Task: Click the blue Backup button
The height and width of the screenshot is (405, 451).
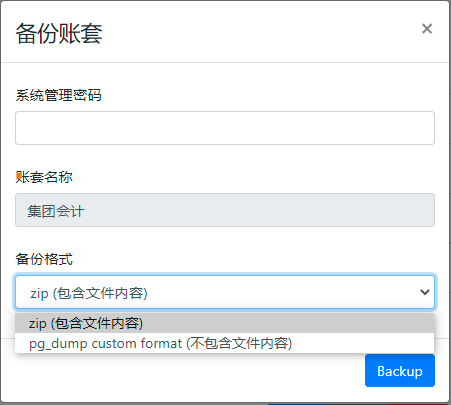Action: pyautogui.click(x=400, y=371)
